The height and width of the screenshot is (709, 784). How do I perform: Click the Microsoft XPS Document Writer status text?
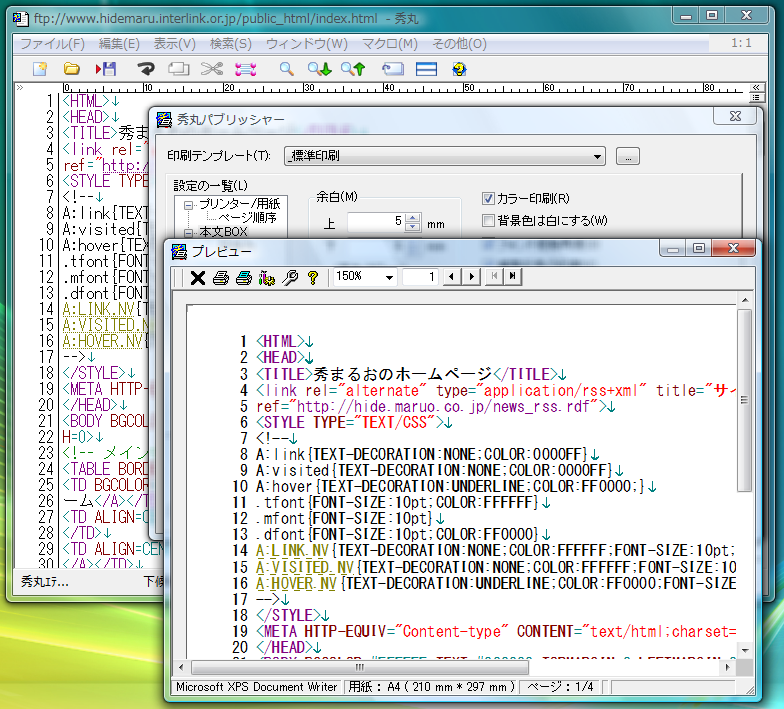coord(256,687)
